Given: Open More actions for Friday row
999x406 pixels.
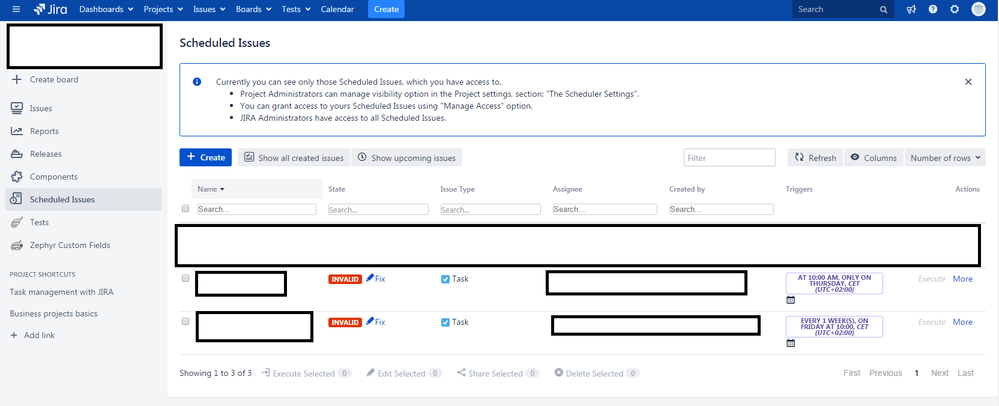Looking at the screenshot, I should (x=963, y=322).
